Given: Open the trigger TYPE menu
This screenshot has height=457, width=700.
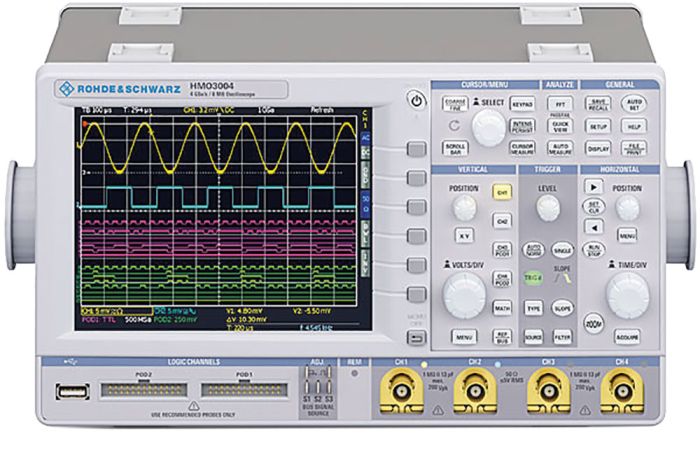Looking at the screenshot, I should (533, 308).
